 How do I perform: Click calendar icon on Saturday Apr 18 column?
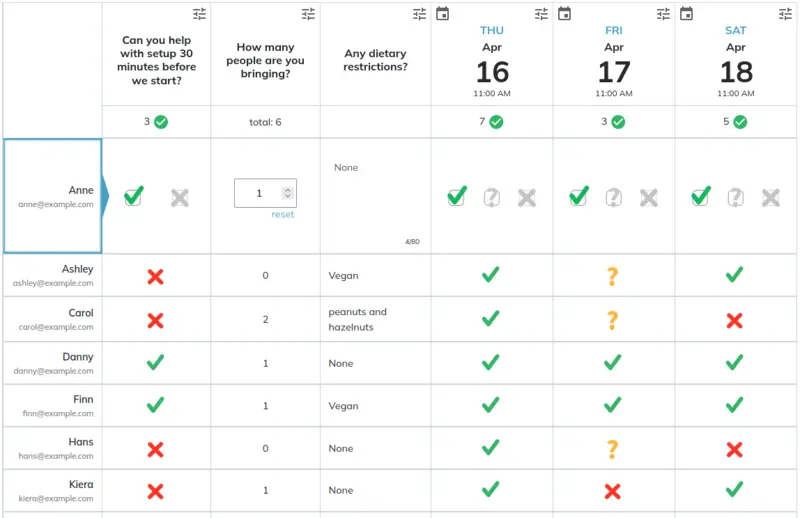pyautogui.click(x=687, y=14)
